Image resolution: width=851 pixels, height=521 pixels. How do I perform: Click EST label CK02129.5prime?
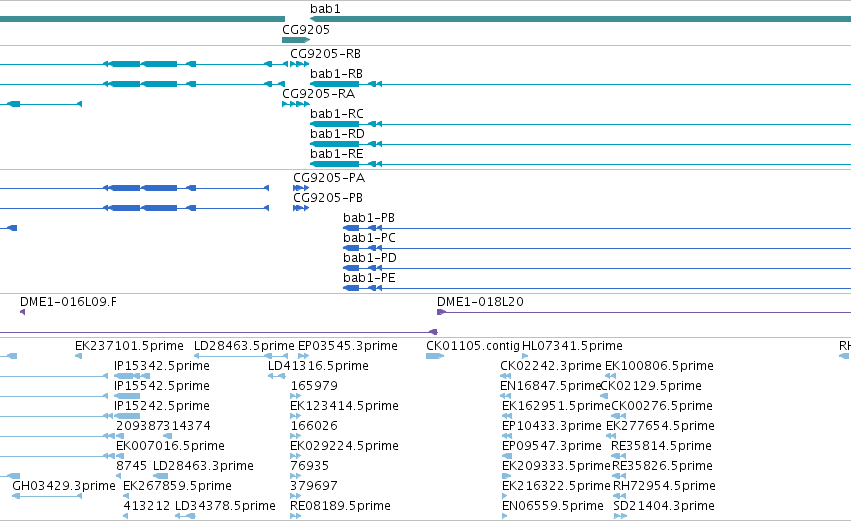coord(651,386)
